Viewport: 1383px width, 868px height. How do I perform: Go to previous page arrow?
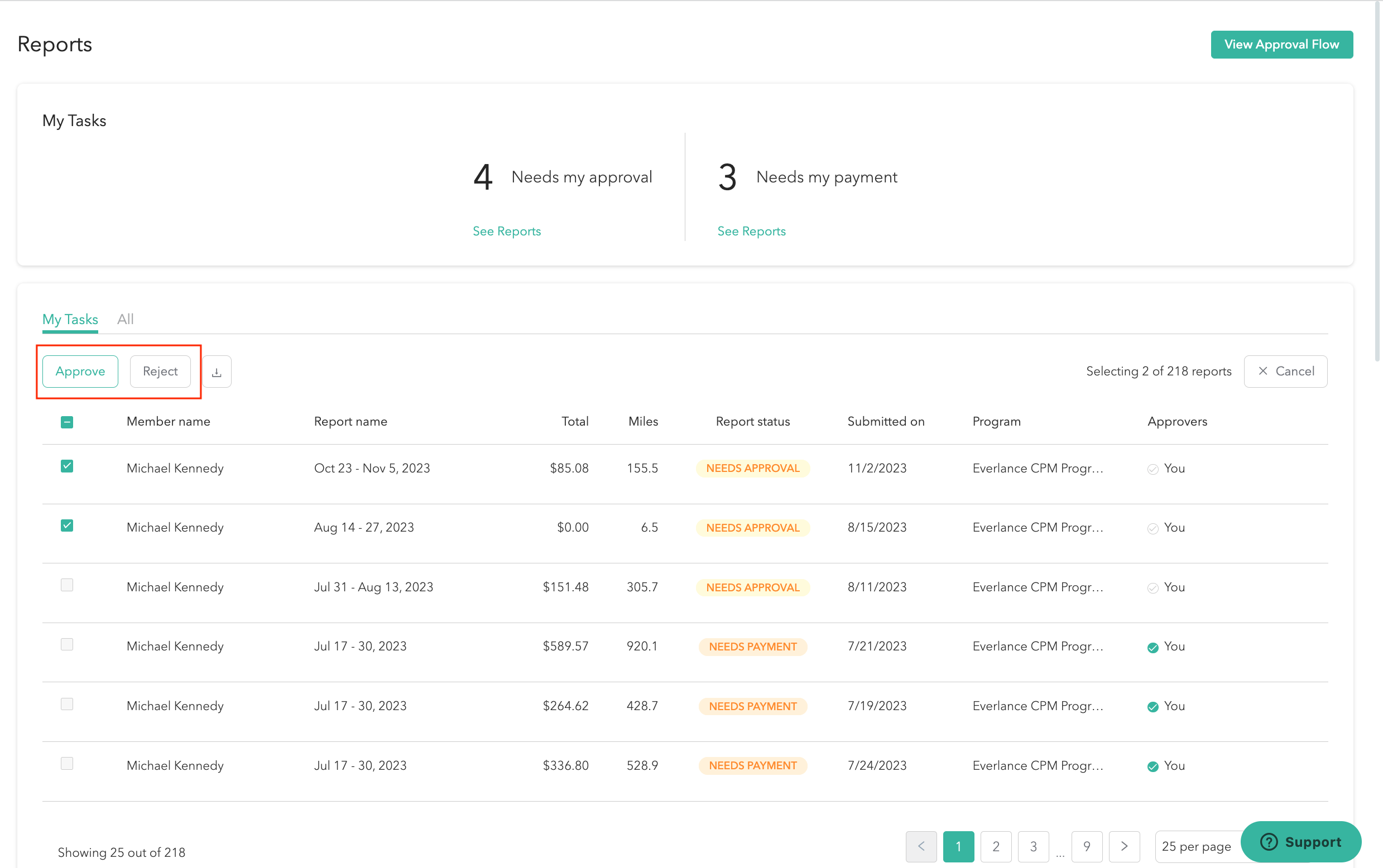click(x=921, y=846)
